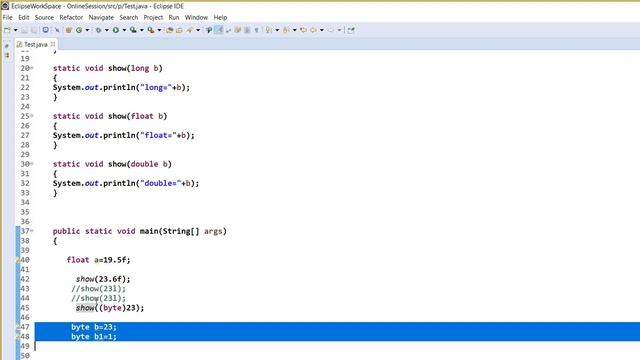Click the Open Perspective icon

351,30
